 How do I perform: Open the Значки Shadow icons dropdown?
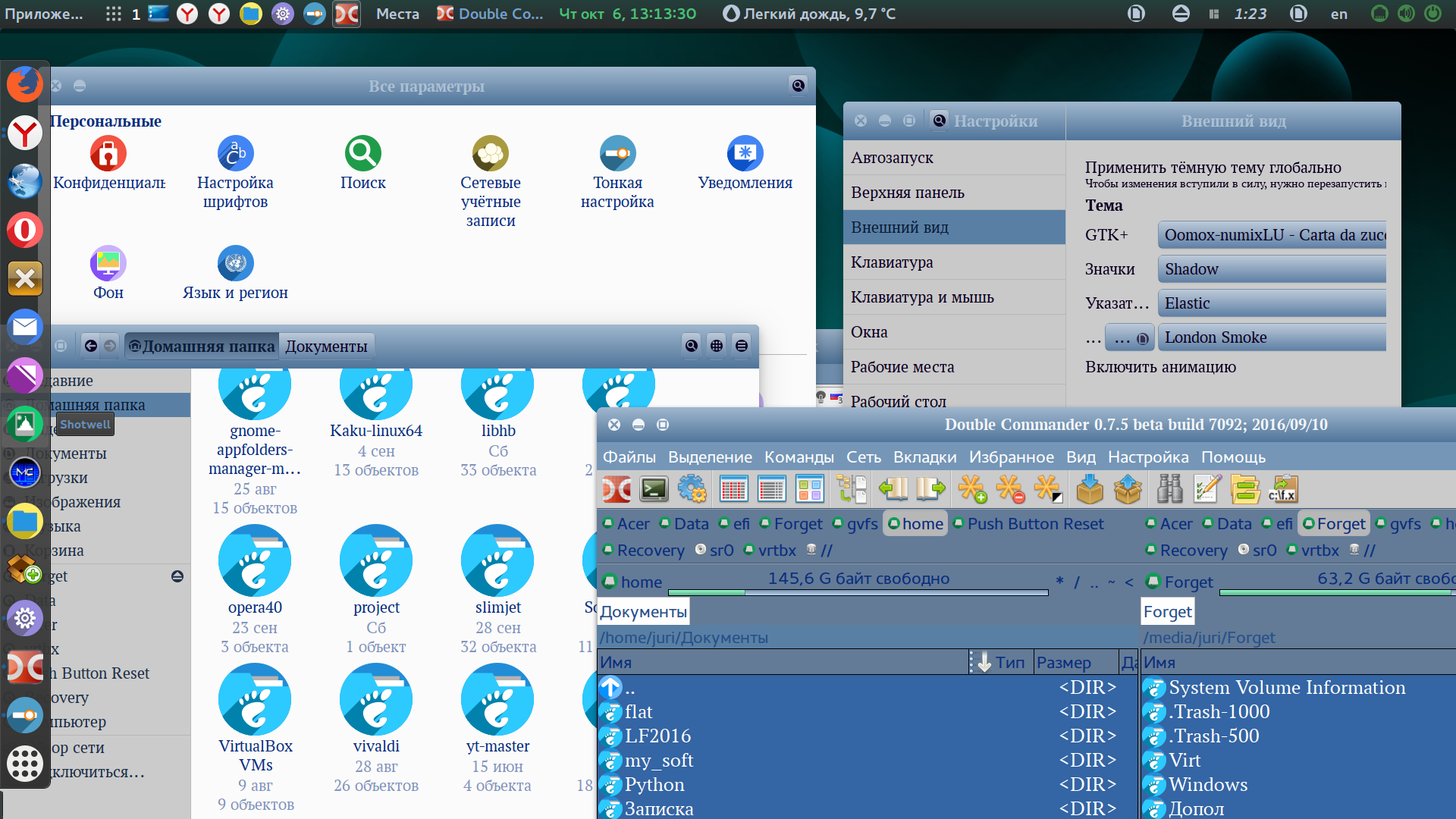click(x=1272, y=269)
